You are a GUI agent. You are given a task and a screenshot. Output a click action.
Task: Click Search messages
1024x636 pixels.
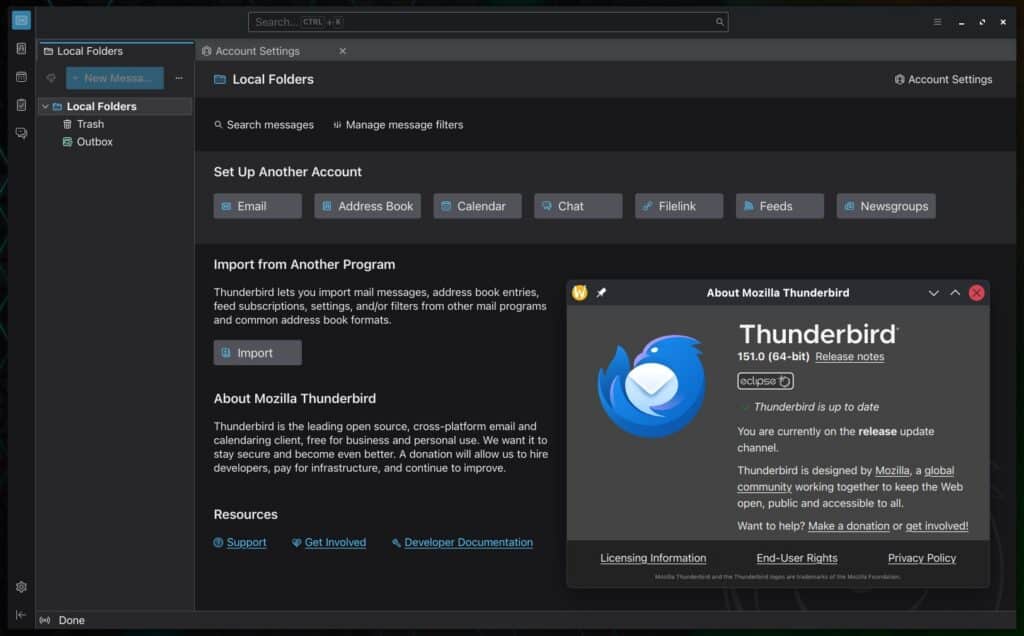point(264,125)
